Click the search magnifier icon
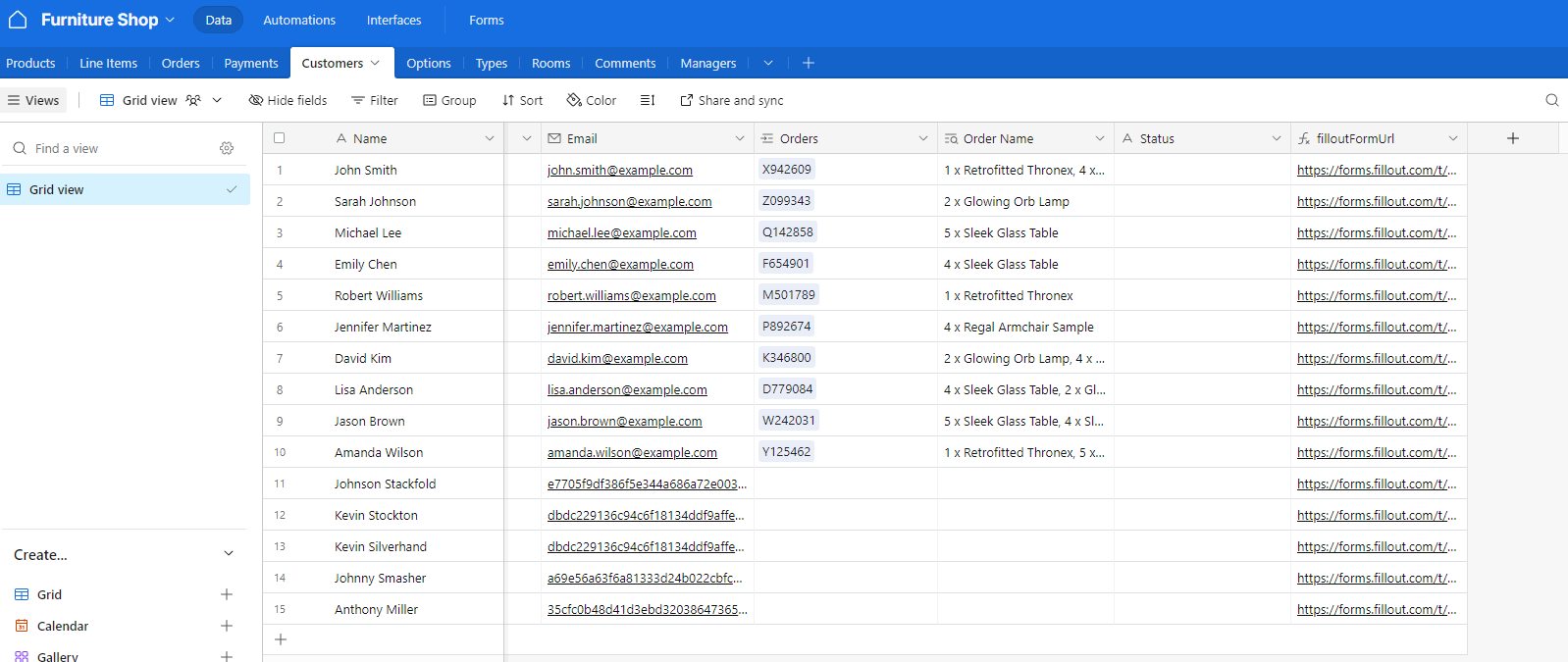Viewport: 1568px width, 662px height. (1551, 100)
